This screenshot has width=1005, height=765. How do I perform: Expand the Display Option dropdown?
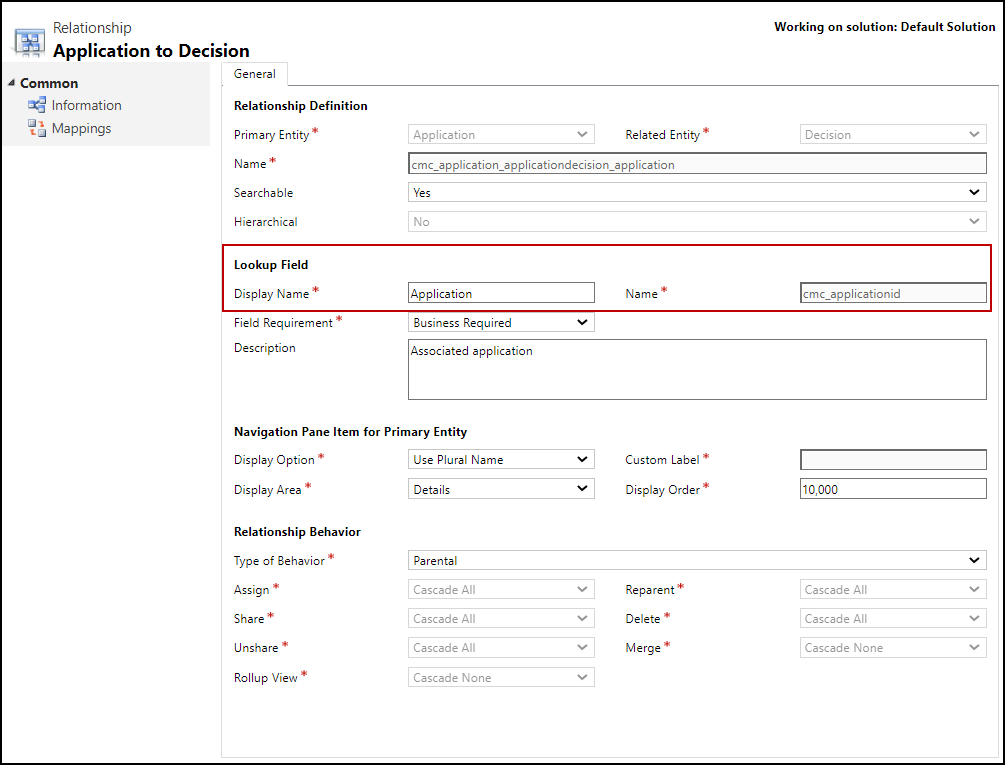coord(501,460)
